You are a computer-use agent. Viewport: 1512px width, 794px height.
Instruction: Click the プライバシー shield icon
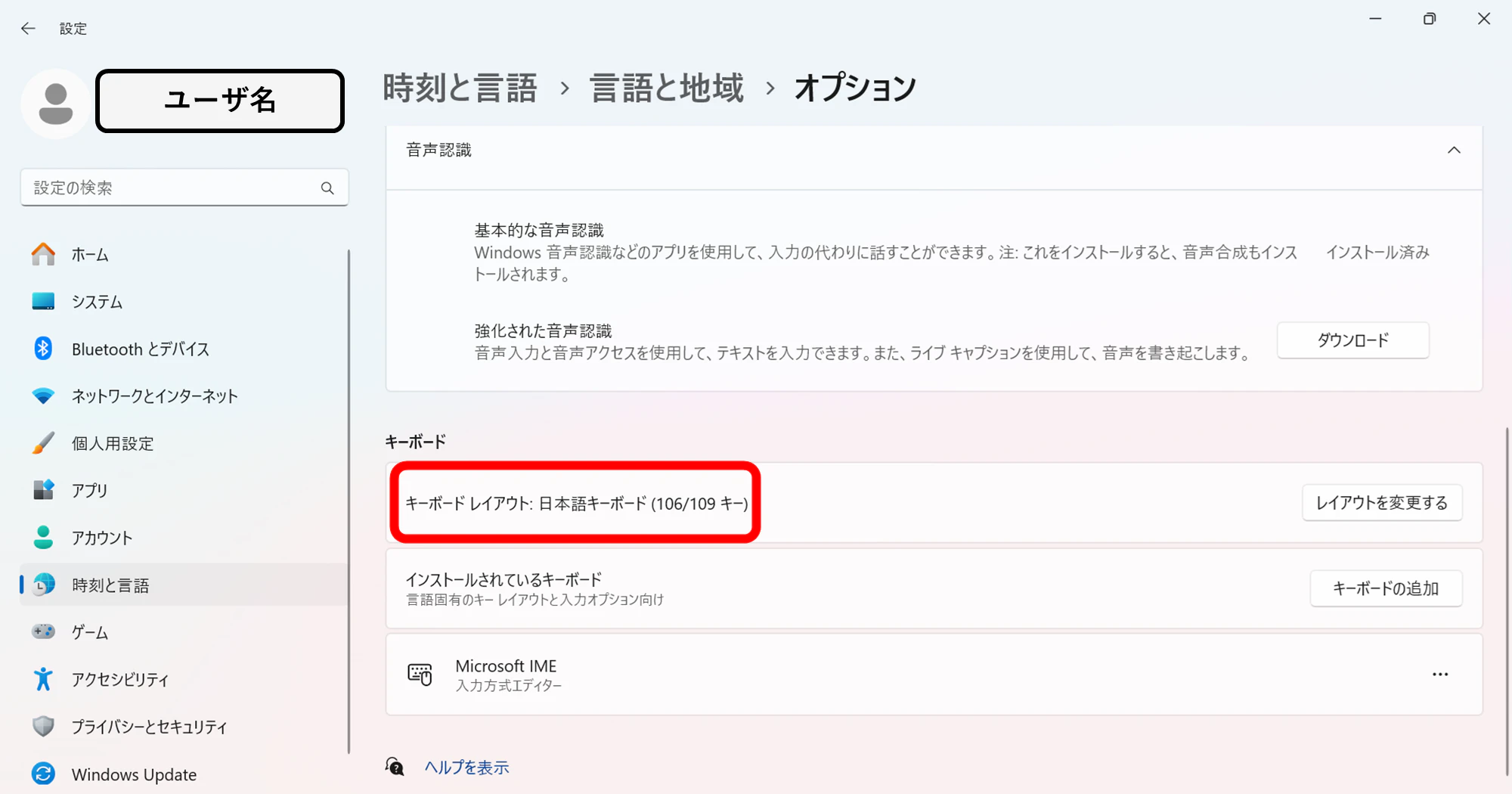(43, 726)
